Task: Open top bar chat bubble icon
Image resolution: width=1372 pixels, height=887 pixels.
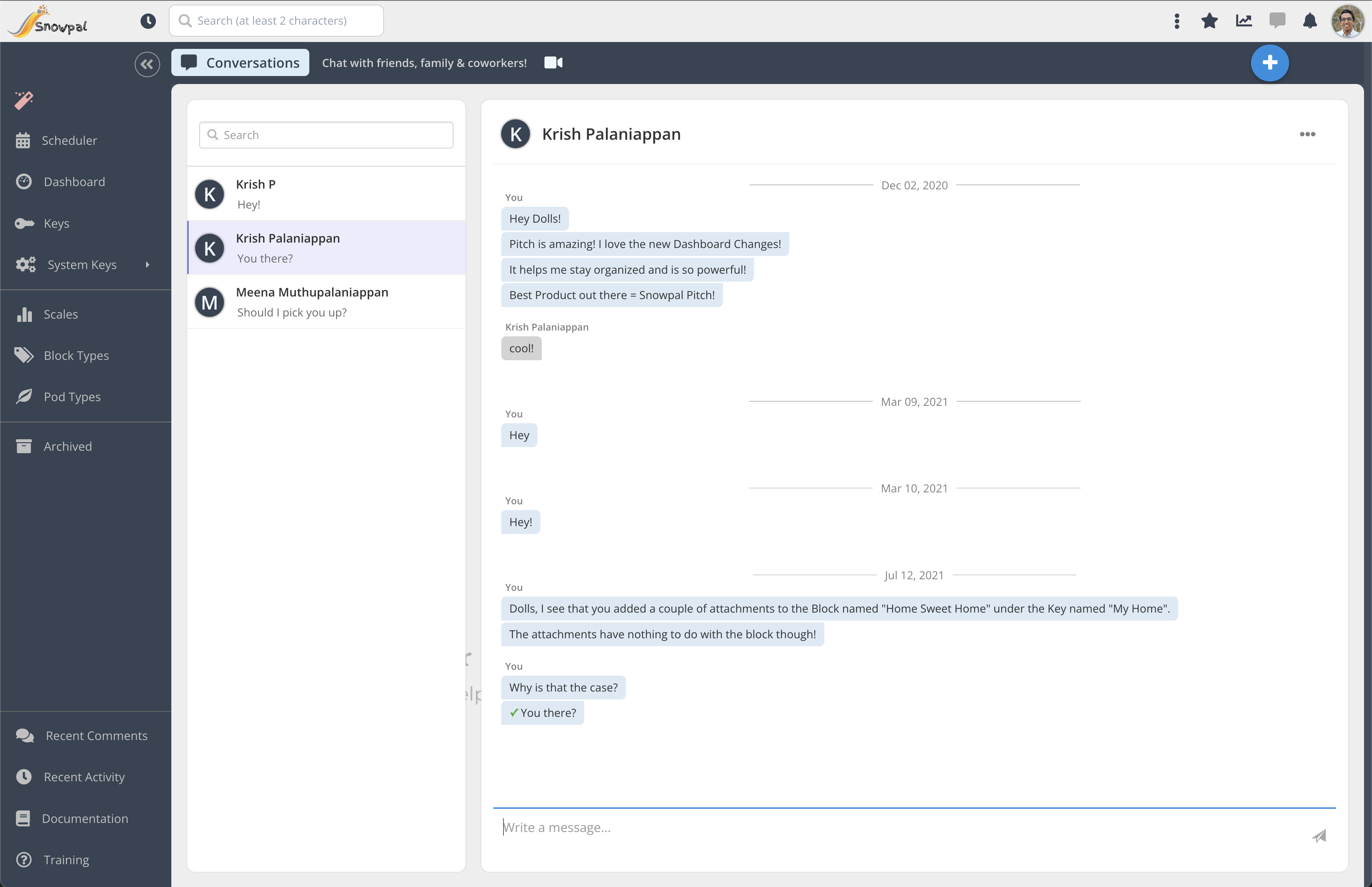Action: pyautogui.click(x=1277, y=21)
